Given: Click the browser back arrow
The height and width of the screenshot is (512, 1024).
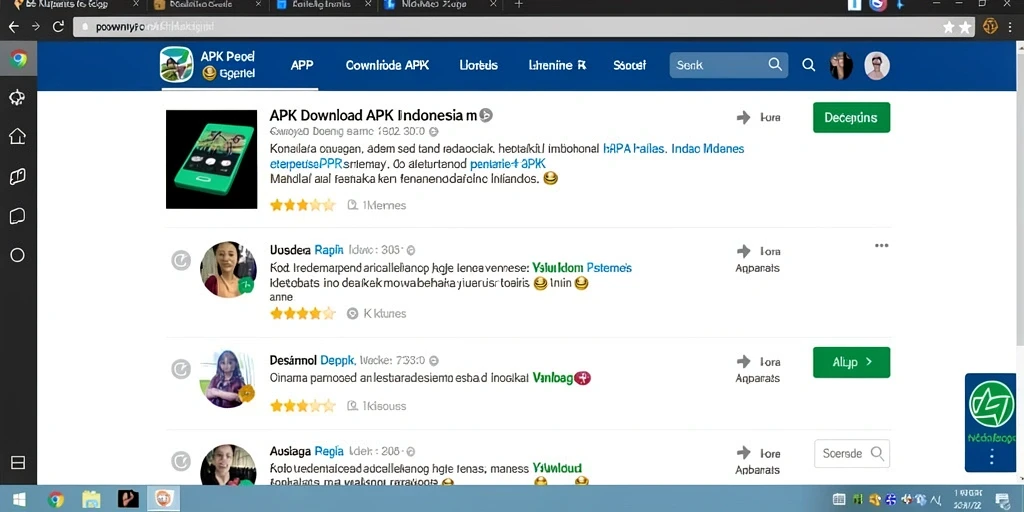Looking at the screenshot, I should pos(14,27).
